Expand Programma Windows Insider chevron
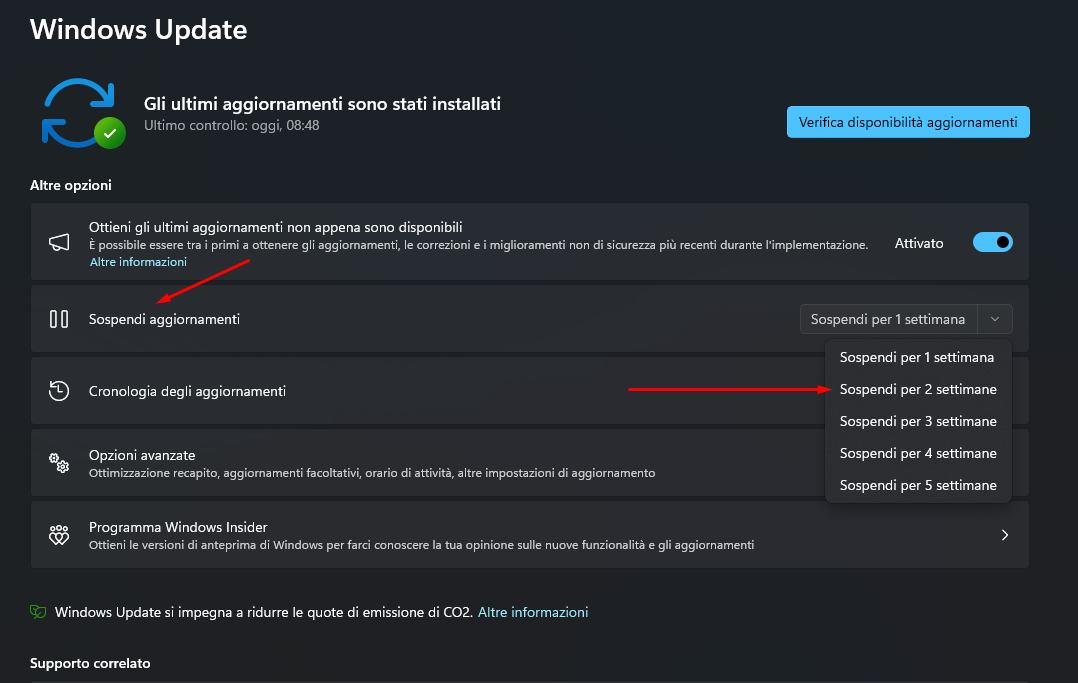 (x=1004, y=535)
